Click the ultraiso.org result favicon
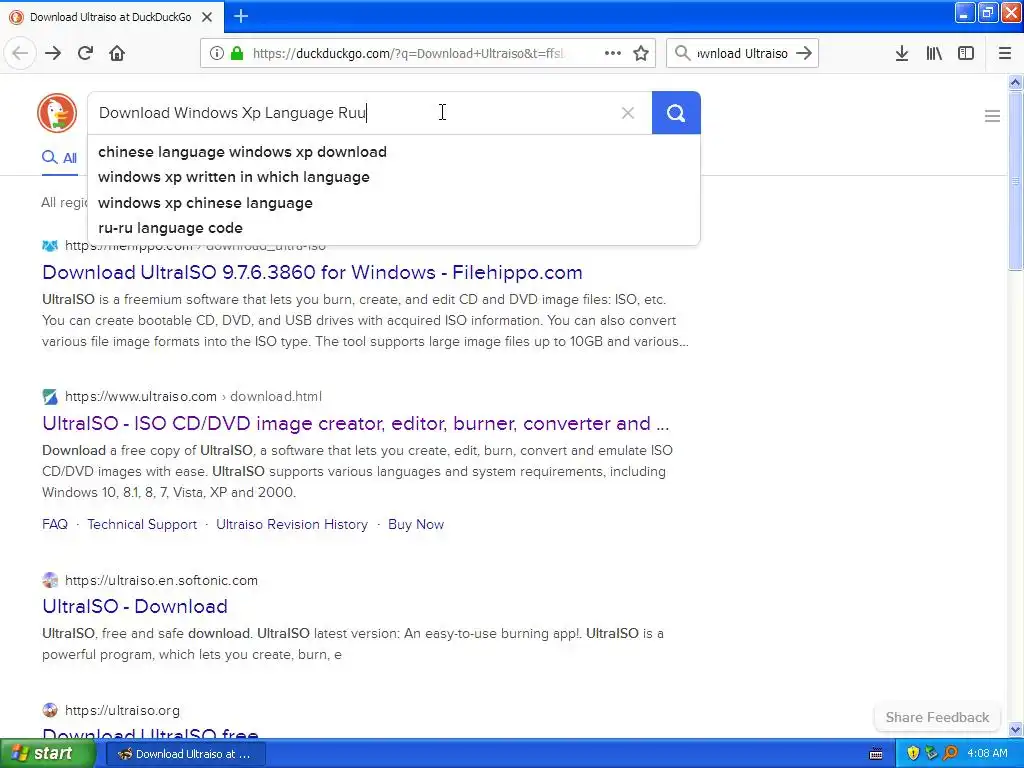1024x768 pixels. coord(50,710)
